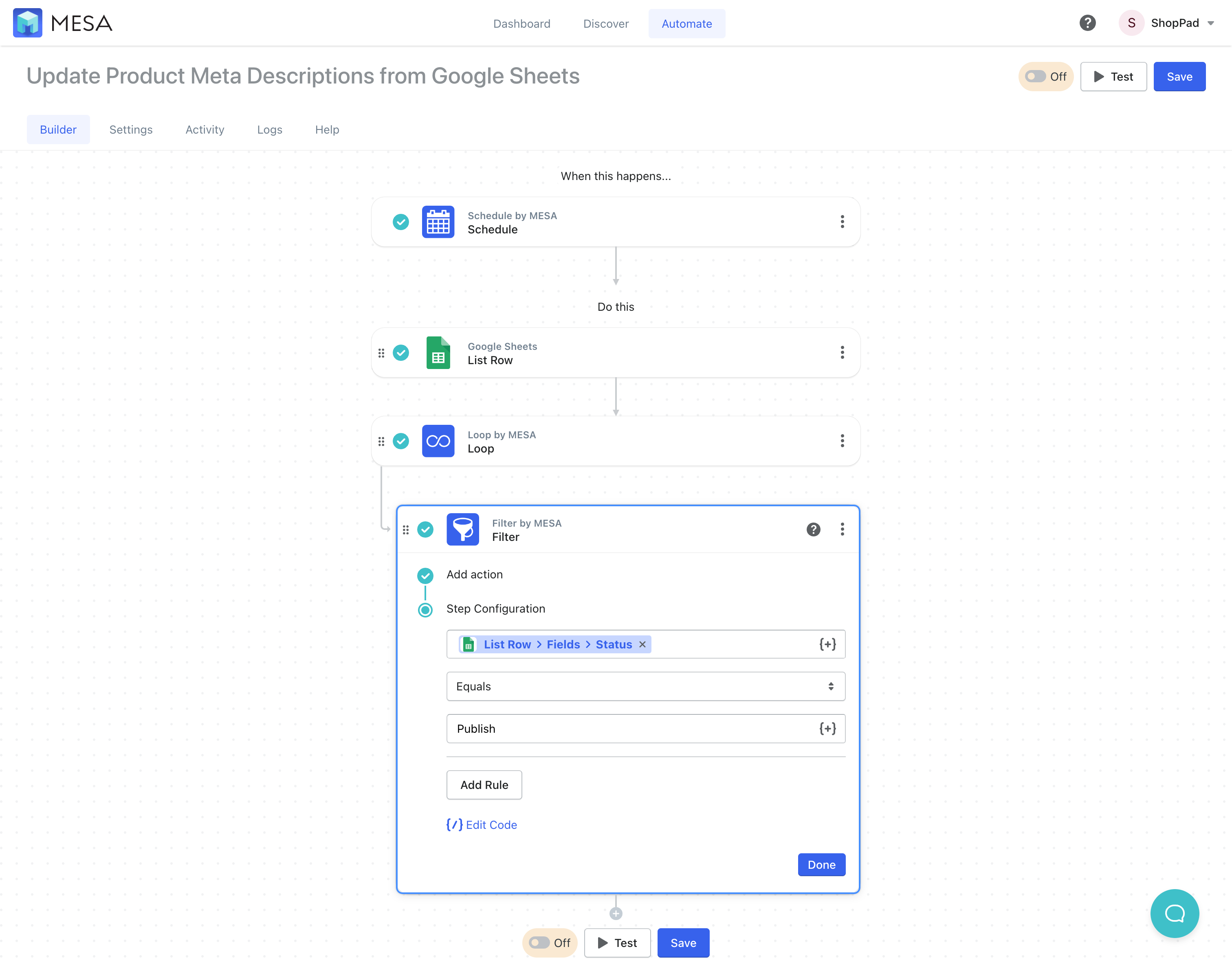
Task: Click the MESA logo icon
Action: tap(28, 23)
